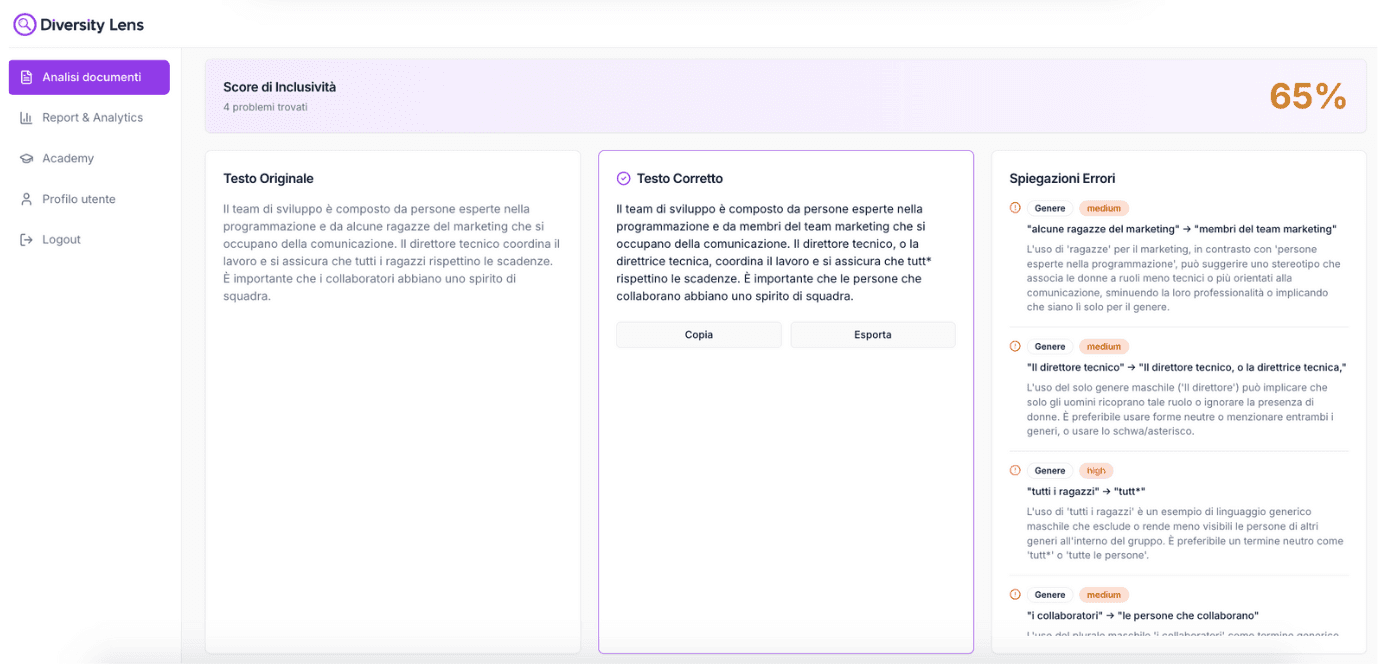Click warning icon for "tutti i ragazzi" error
The height and width of the screenshot is (670, 1380).
tap(1015, 470)
